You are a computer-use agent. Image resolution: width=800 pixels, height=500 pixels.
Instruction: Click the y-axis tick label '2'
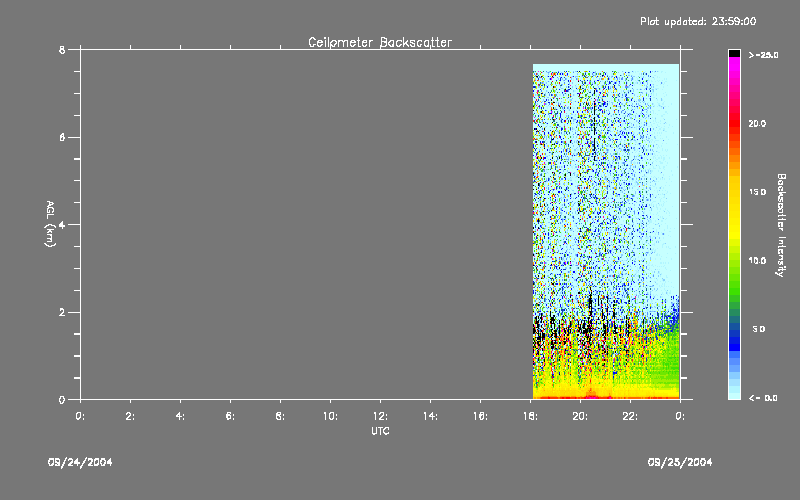coord(62,312)
